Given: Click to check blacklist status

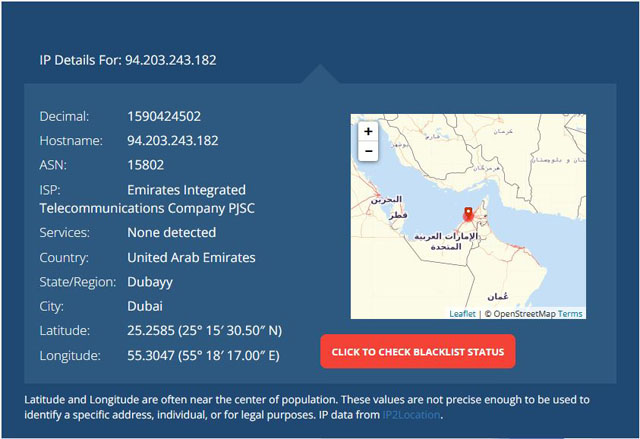Looking at the screenshot, I should click(x=418, y=352).
